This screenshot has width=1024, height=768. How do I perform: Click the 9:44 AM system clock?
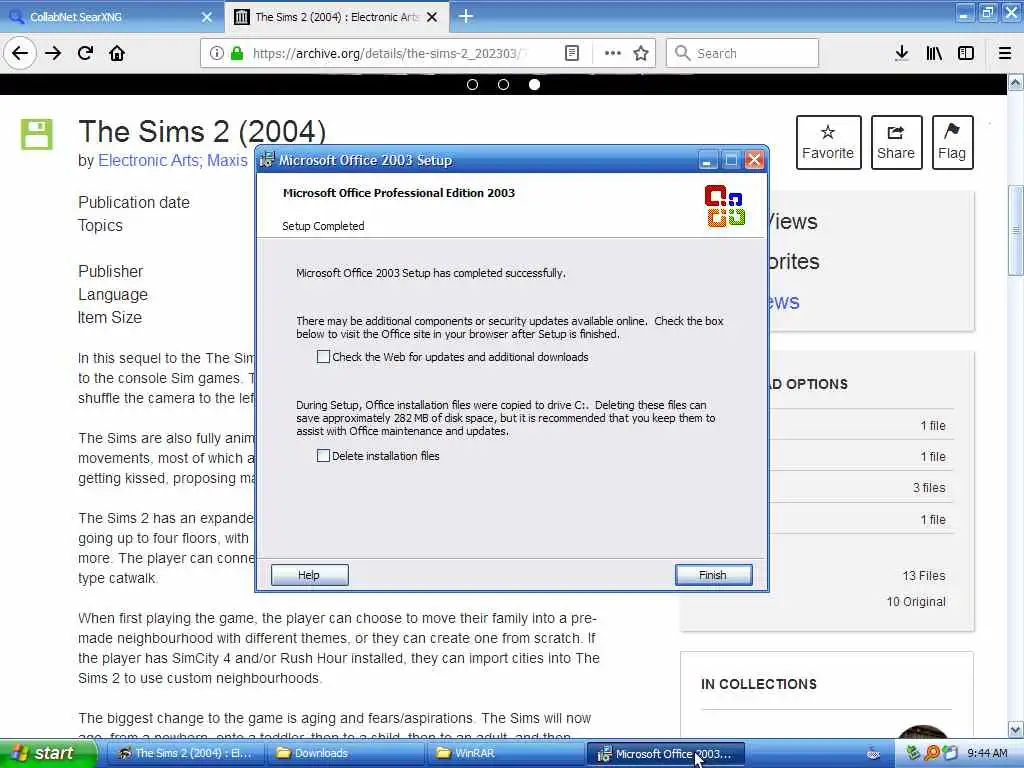click(987, 754)
